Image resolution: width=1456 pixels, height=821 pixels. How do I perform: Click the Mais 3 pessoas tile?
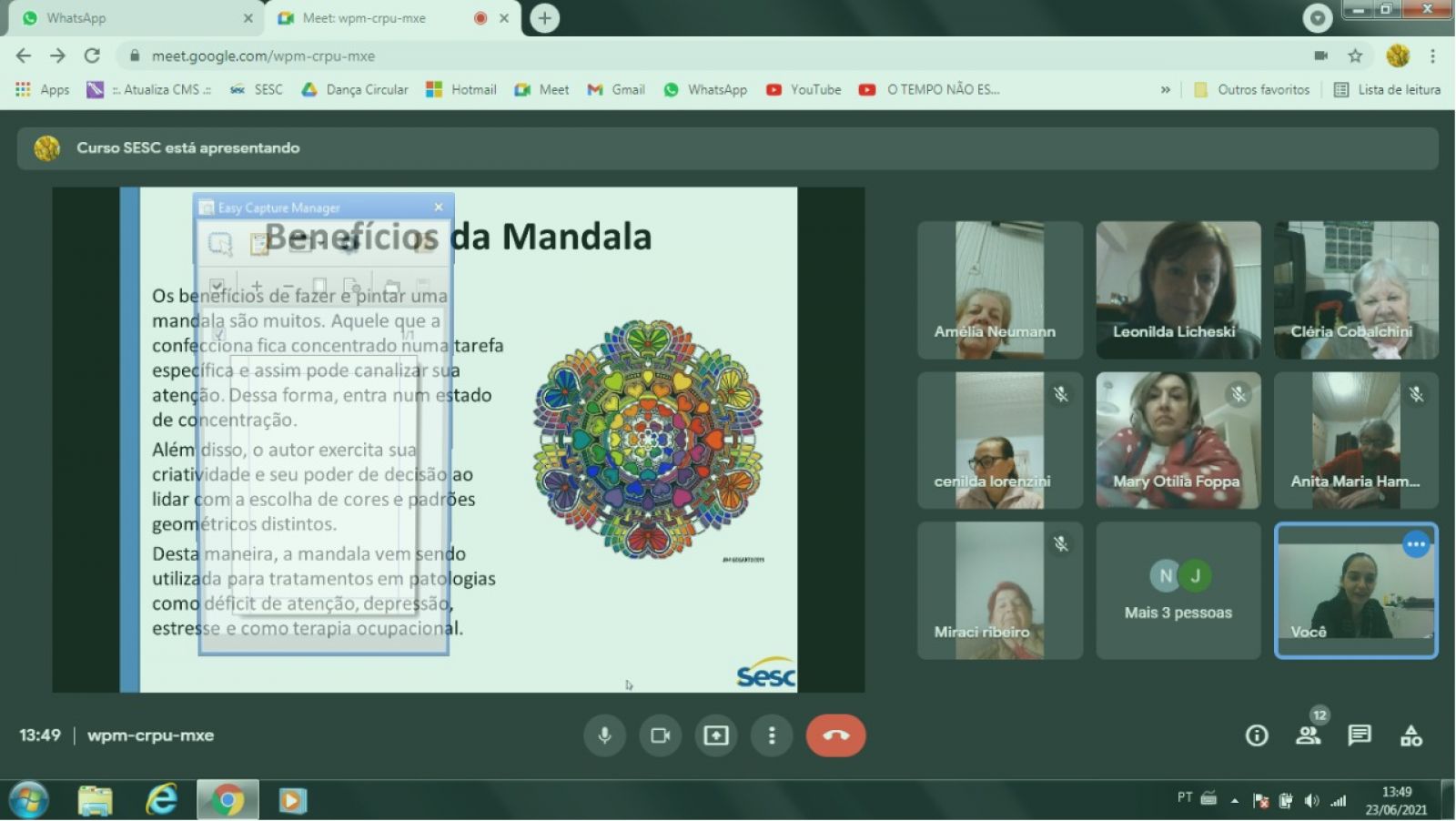tap(1178, 590)
